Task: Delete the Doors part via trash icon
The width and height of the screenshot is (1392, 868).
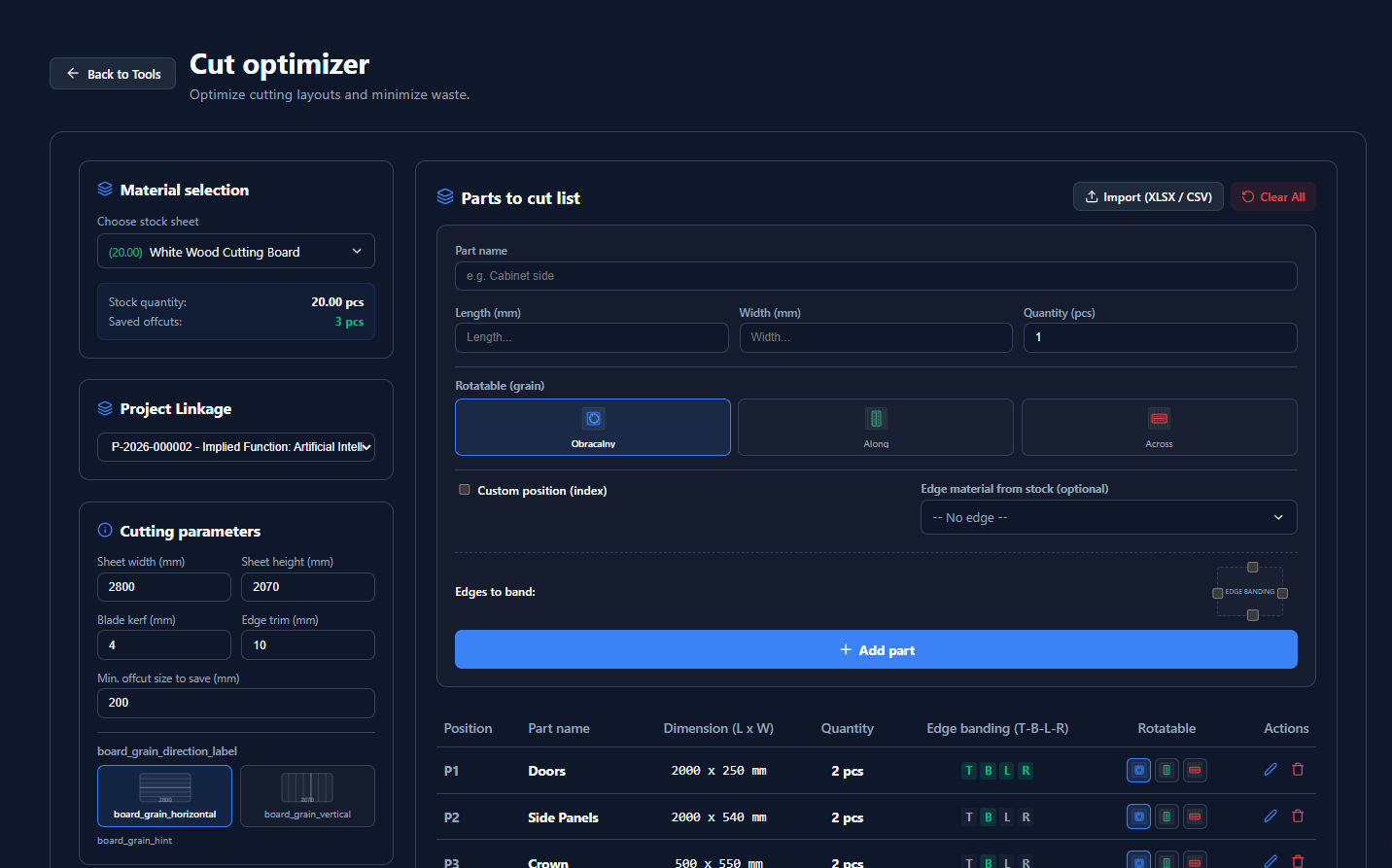Action: 1298,769
